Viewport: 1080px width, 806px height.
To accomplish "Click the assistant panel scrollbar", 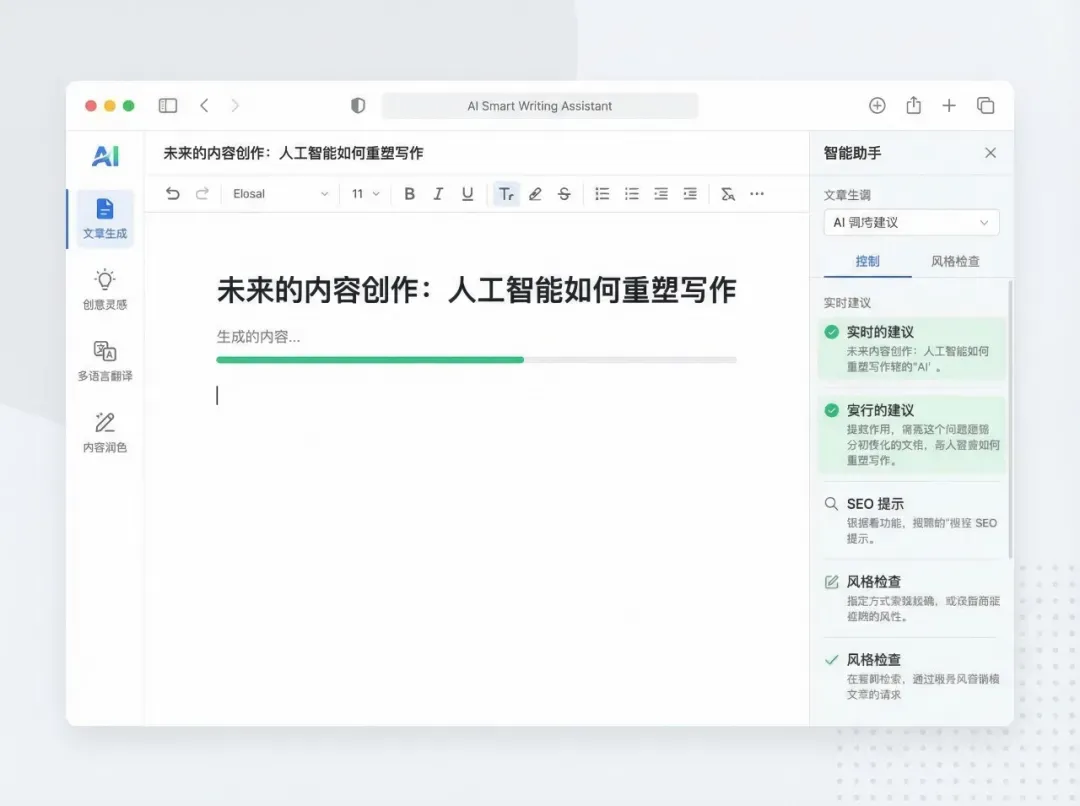I will coord(1010,419).
